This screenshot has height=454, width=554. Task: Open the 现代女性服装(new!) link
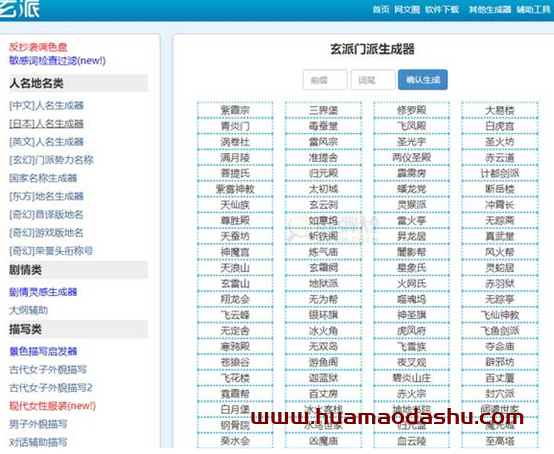53,406
